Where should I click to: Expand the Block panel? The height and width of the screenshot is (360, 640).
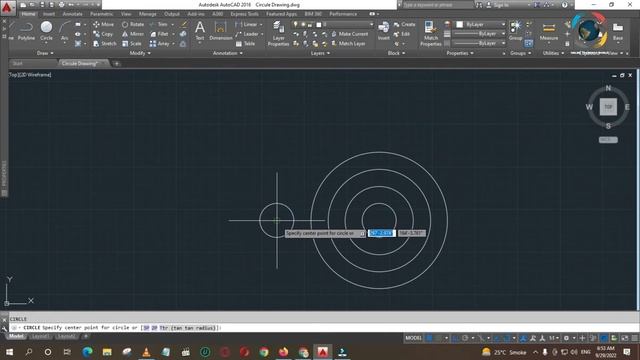point(396,53)
